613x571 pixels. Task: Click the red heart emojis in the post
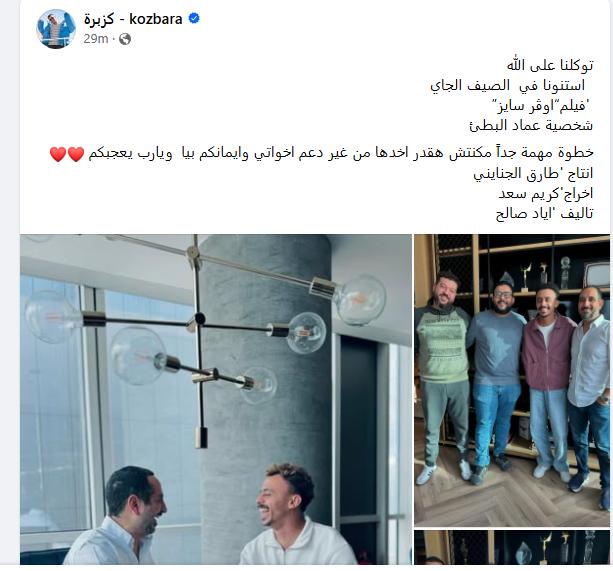pos(67,154)
